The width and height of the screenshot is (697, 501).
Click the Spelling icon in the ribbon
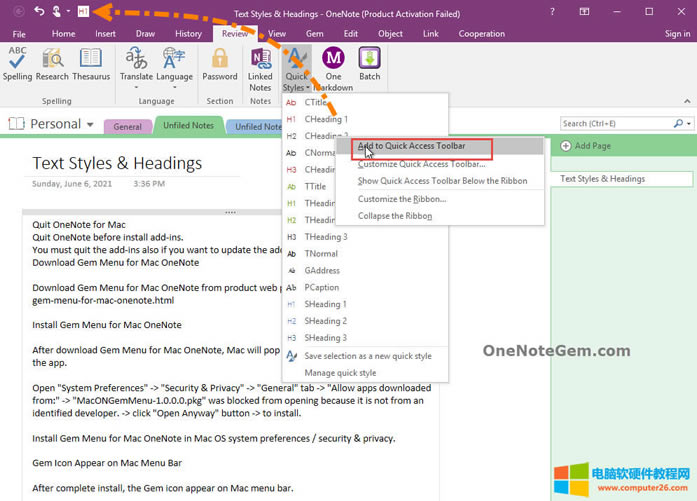(x=17, y=63)
